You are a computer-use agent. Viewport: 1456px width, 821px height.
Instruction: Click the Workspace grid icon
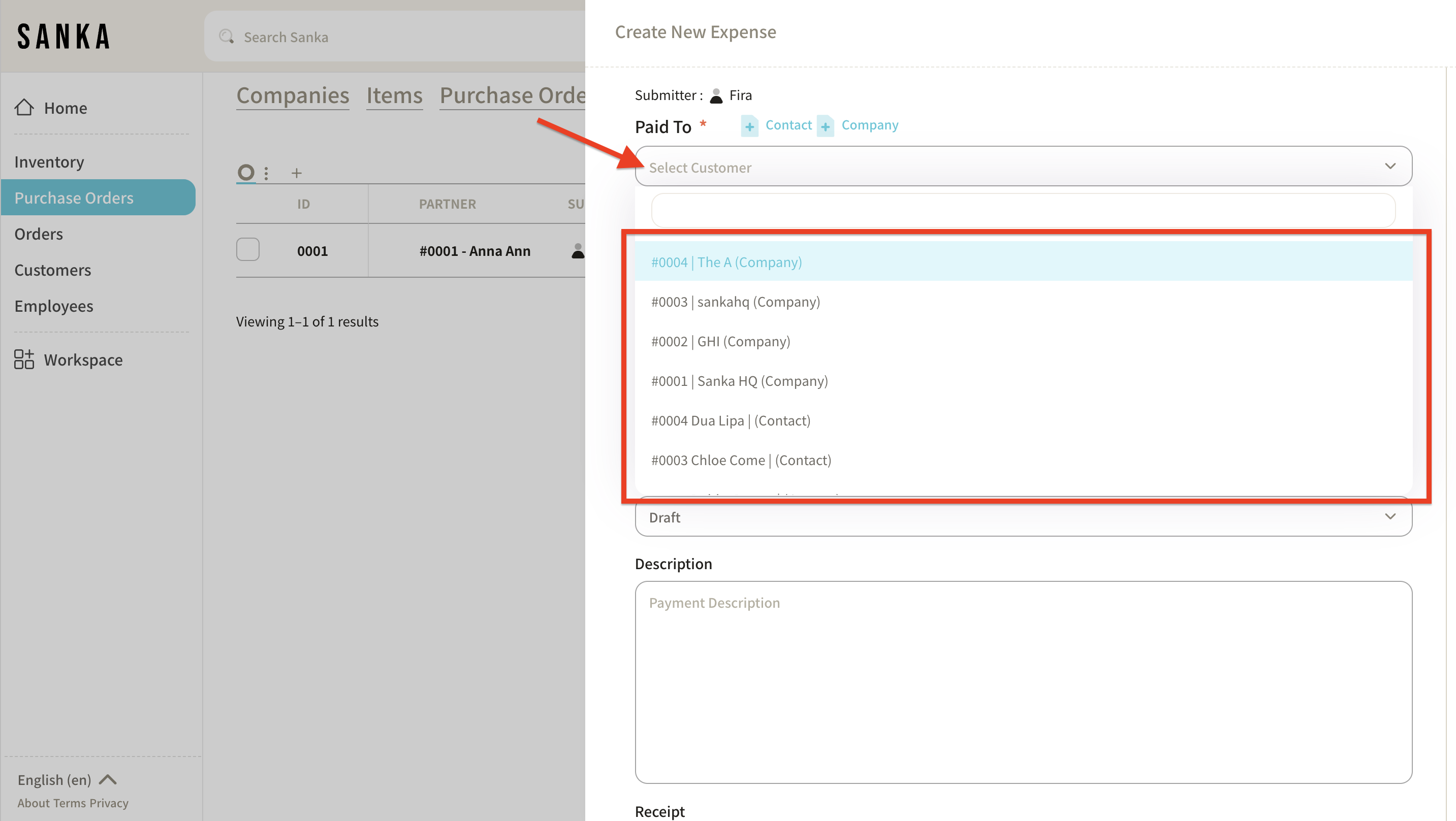pos(24,359)
